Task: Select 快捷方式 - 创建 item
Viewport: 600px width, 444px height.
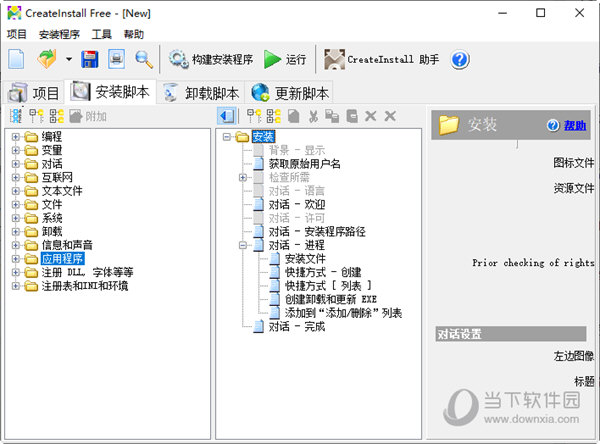Action: click(x=323, y=272)
